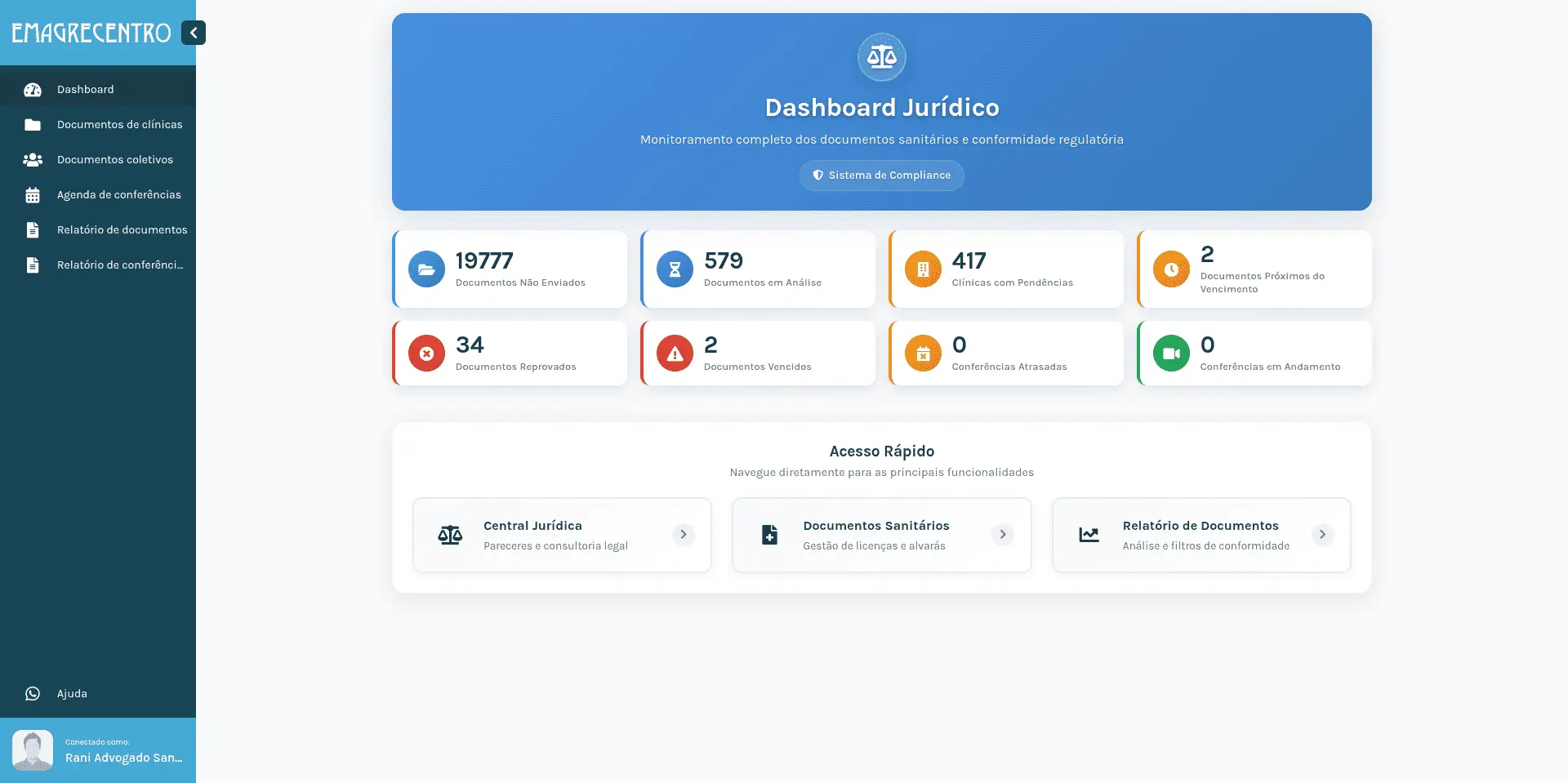Click the scales icon in the header banner
The height and width of the screenshot is (783, 1568).
[x=881, y=57]
